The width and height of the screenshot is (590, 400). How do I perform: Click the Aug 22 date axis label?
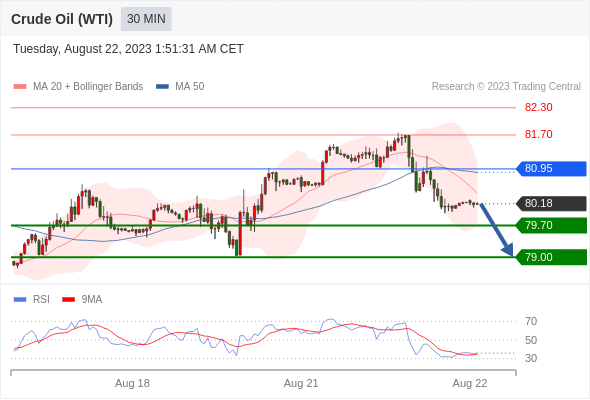[470, 383]
